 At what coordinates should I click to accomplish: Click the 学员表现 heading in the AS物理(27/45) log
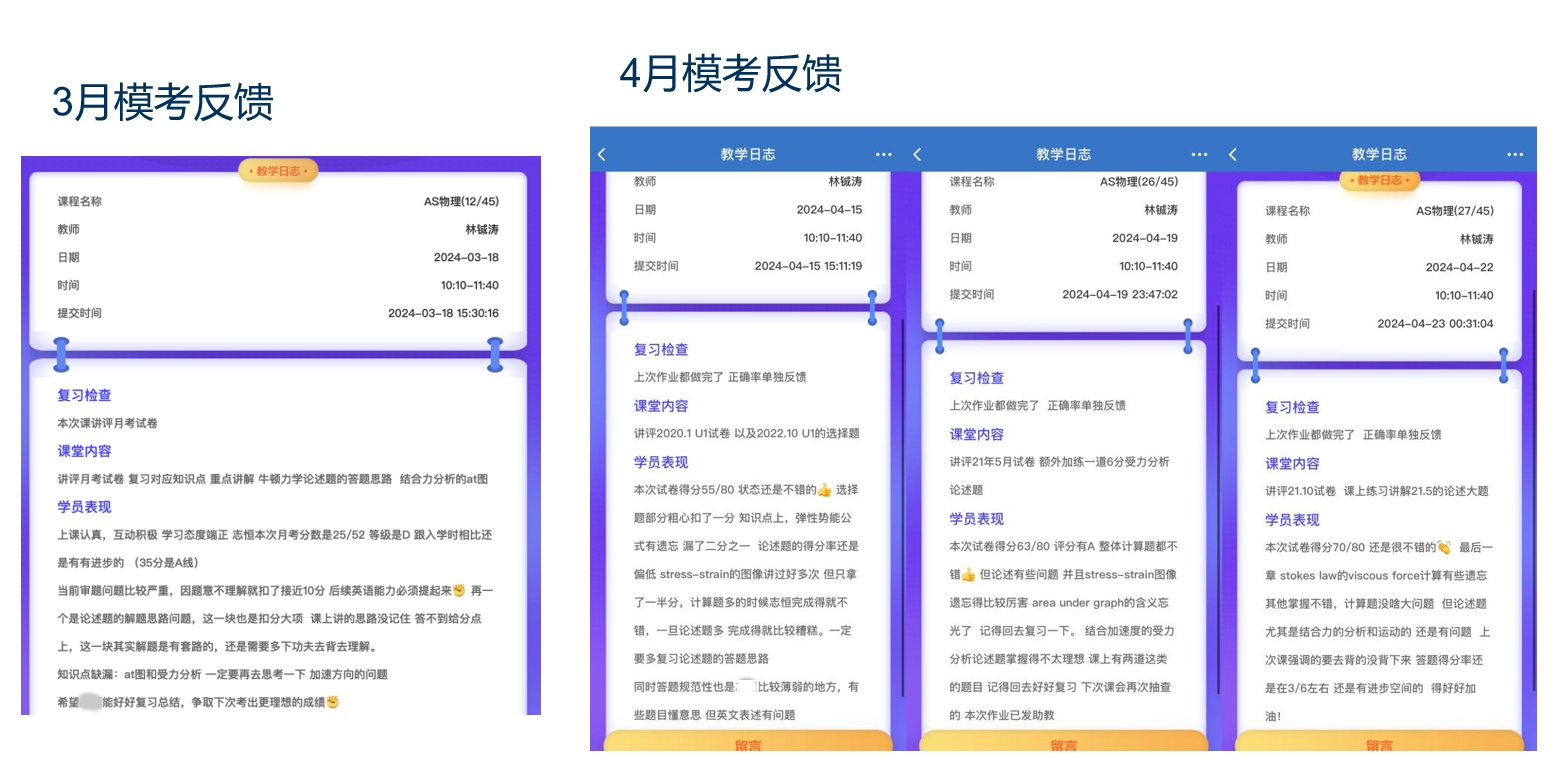point(1292,519)
